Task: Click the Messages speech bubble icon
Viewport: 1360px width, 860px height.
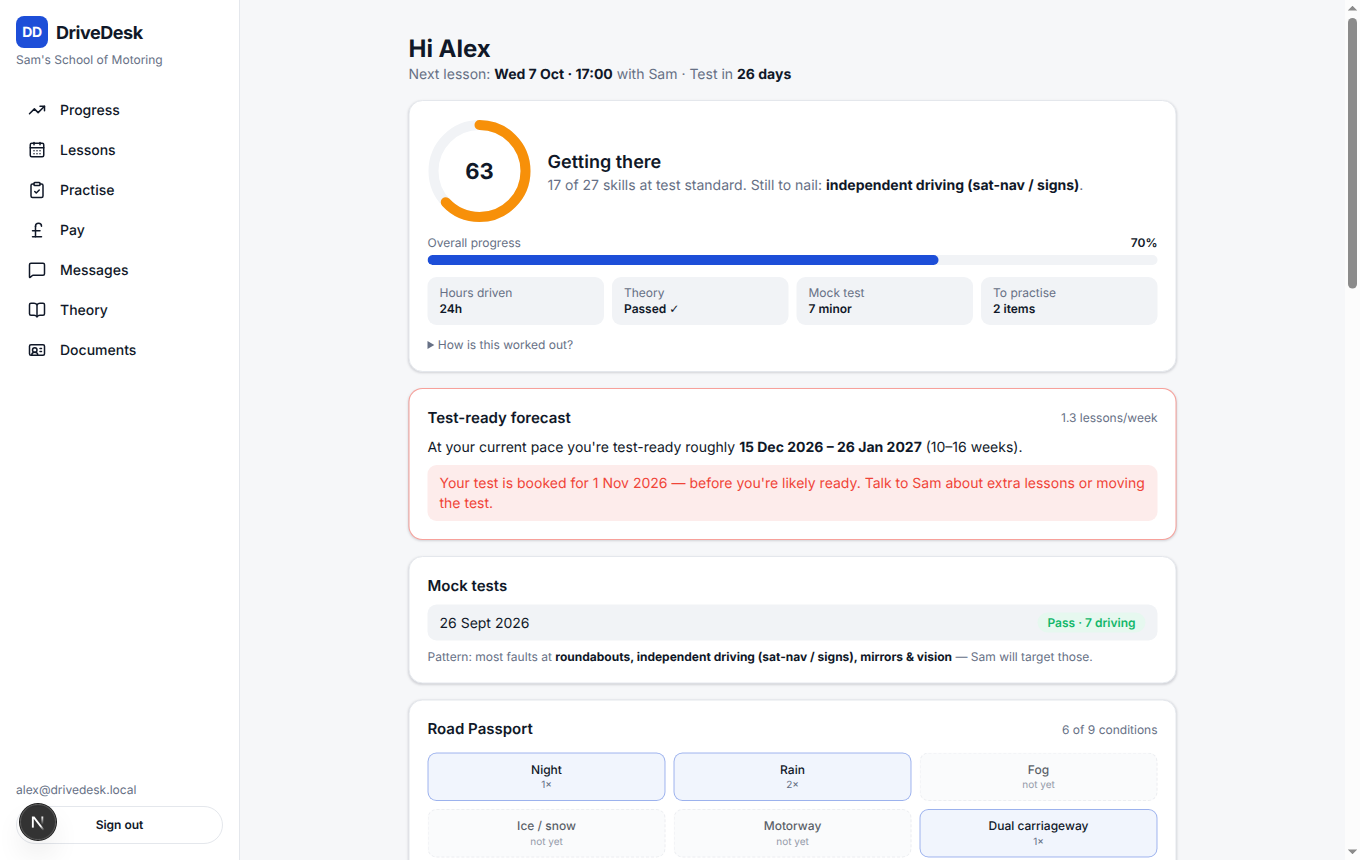Action: point(37,270)
